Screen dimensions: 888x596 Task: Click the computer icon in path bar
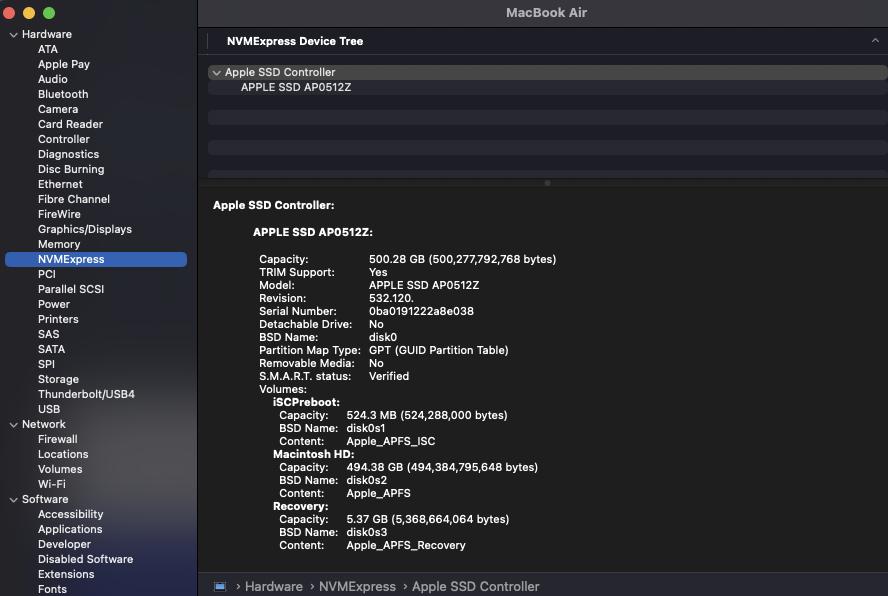click(220, 586)
